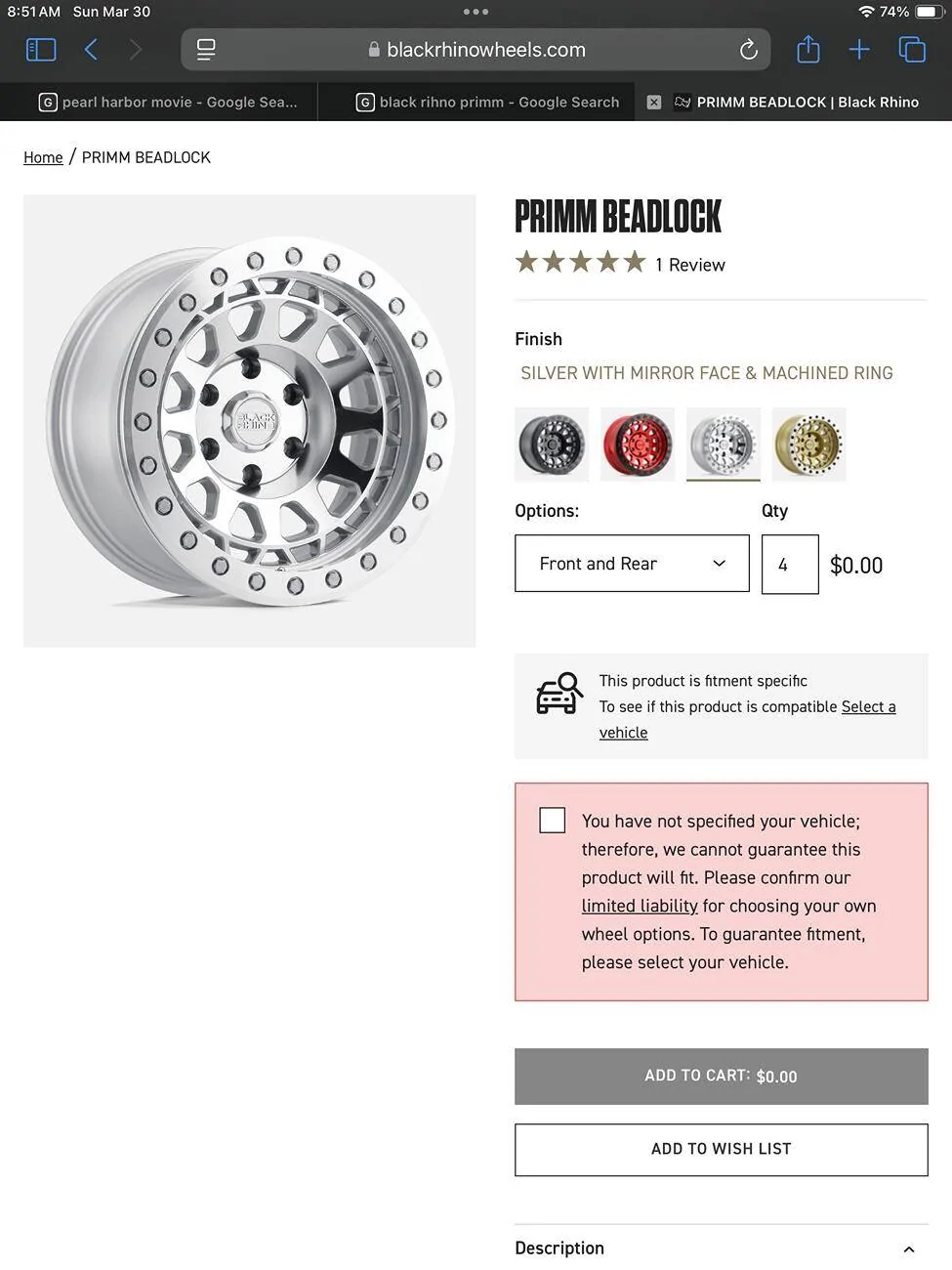Pick the black finish wheel swatch
The image size is (952, 1270).
coord(552,444)
